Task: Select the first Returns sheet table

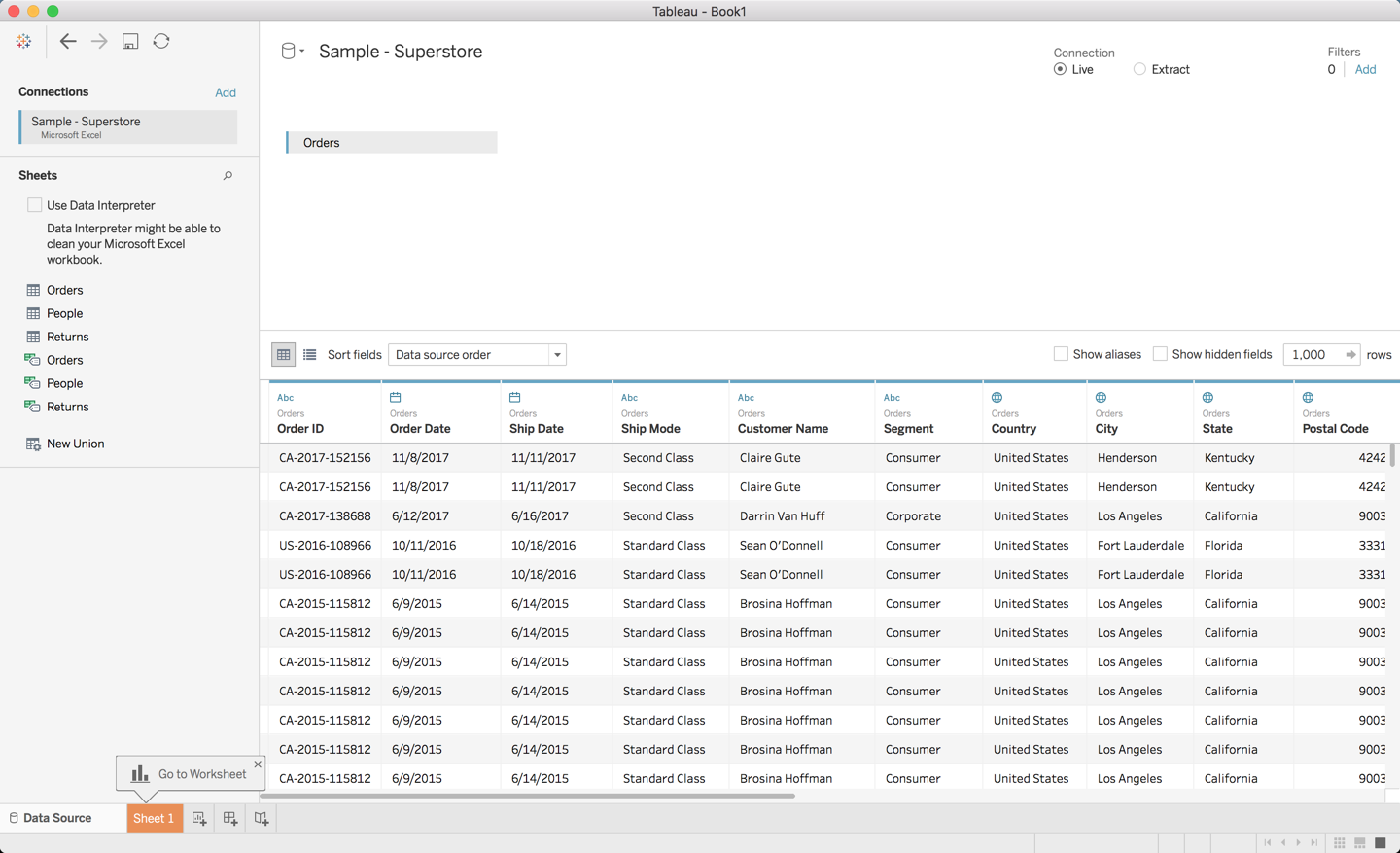Action: pyautogui.click(x=58, y=337)
